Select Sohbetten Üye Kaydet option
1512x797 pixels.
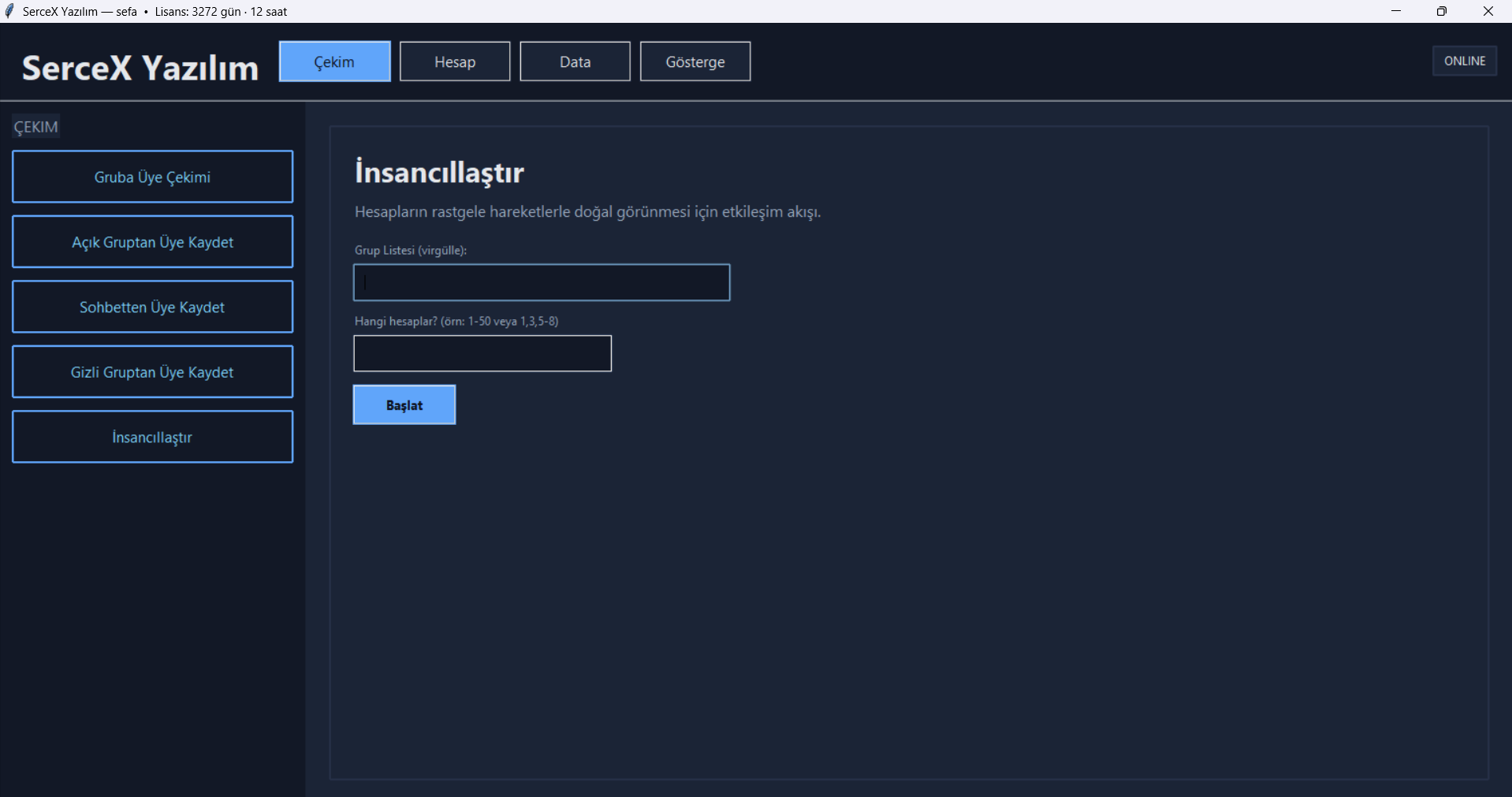(152, 307)
